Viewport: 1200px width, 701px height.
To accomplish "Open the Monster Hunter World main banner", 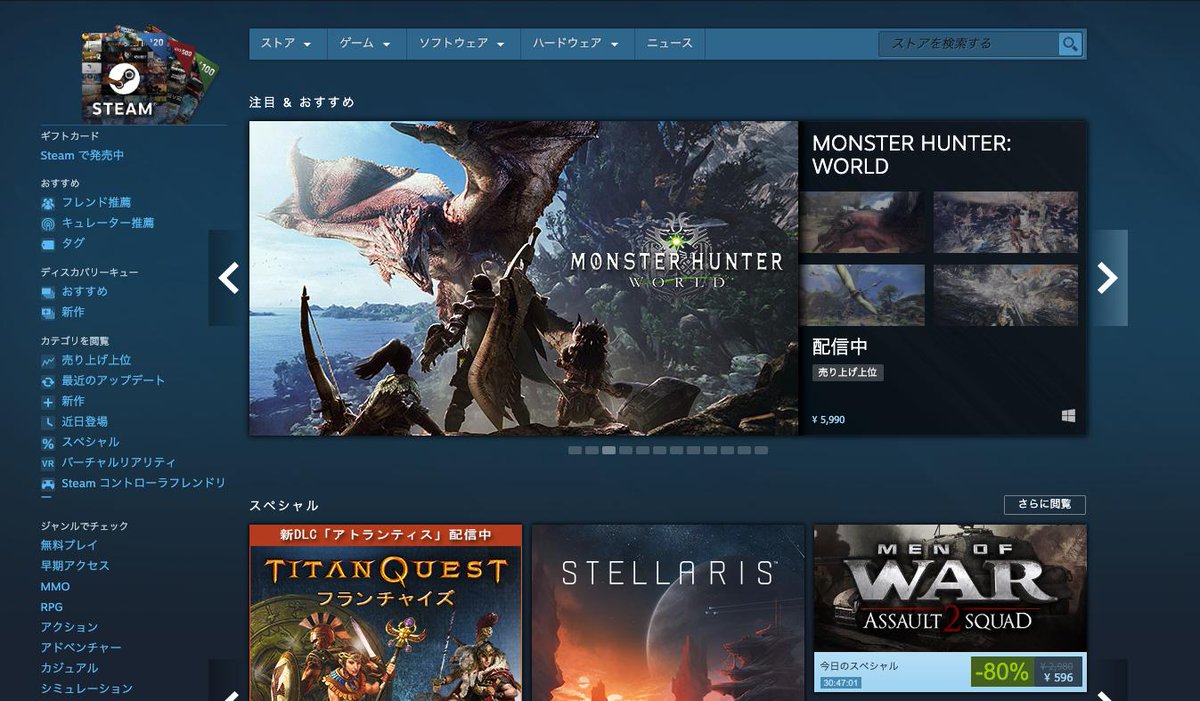I will (524, 278).
